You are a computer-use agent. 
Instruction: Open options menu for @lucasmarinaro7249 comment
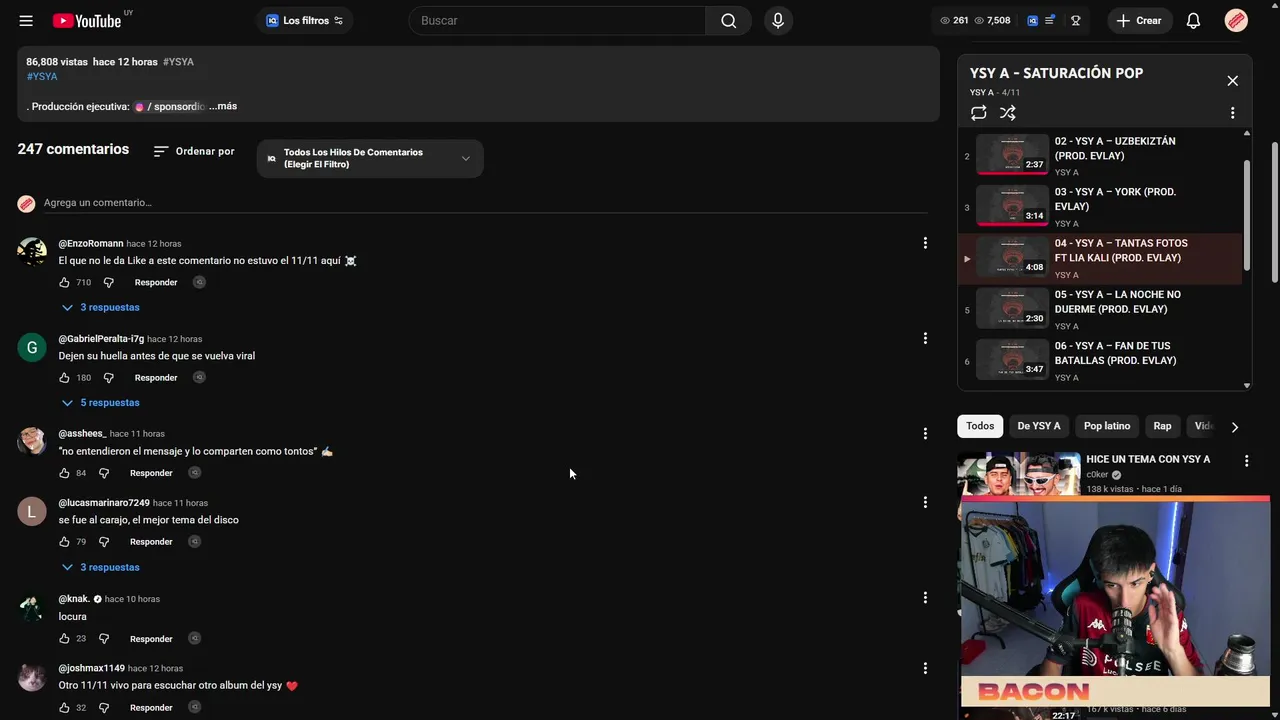pyautogui.click(x=925, y=502)
